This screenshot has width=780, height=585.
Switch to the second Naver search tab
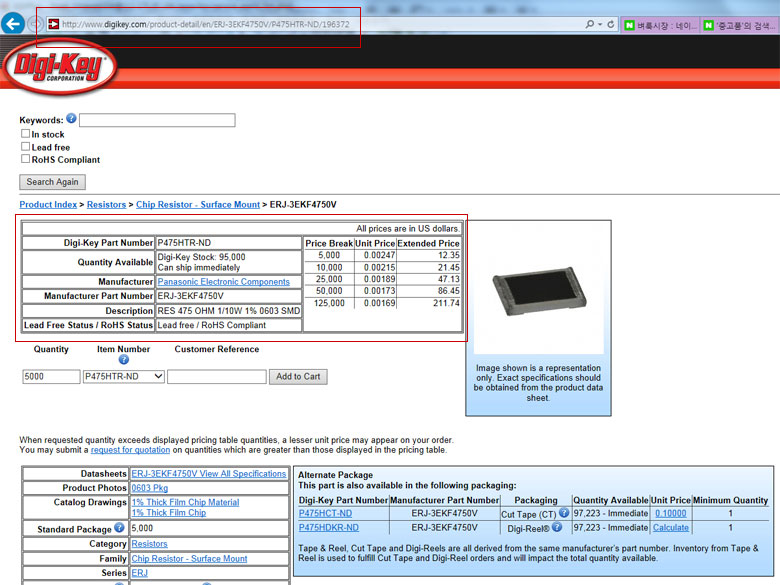pyautogui.click(x=740, y=25)
